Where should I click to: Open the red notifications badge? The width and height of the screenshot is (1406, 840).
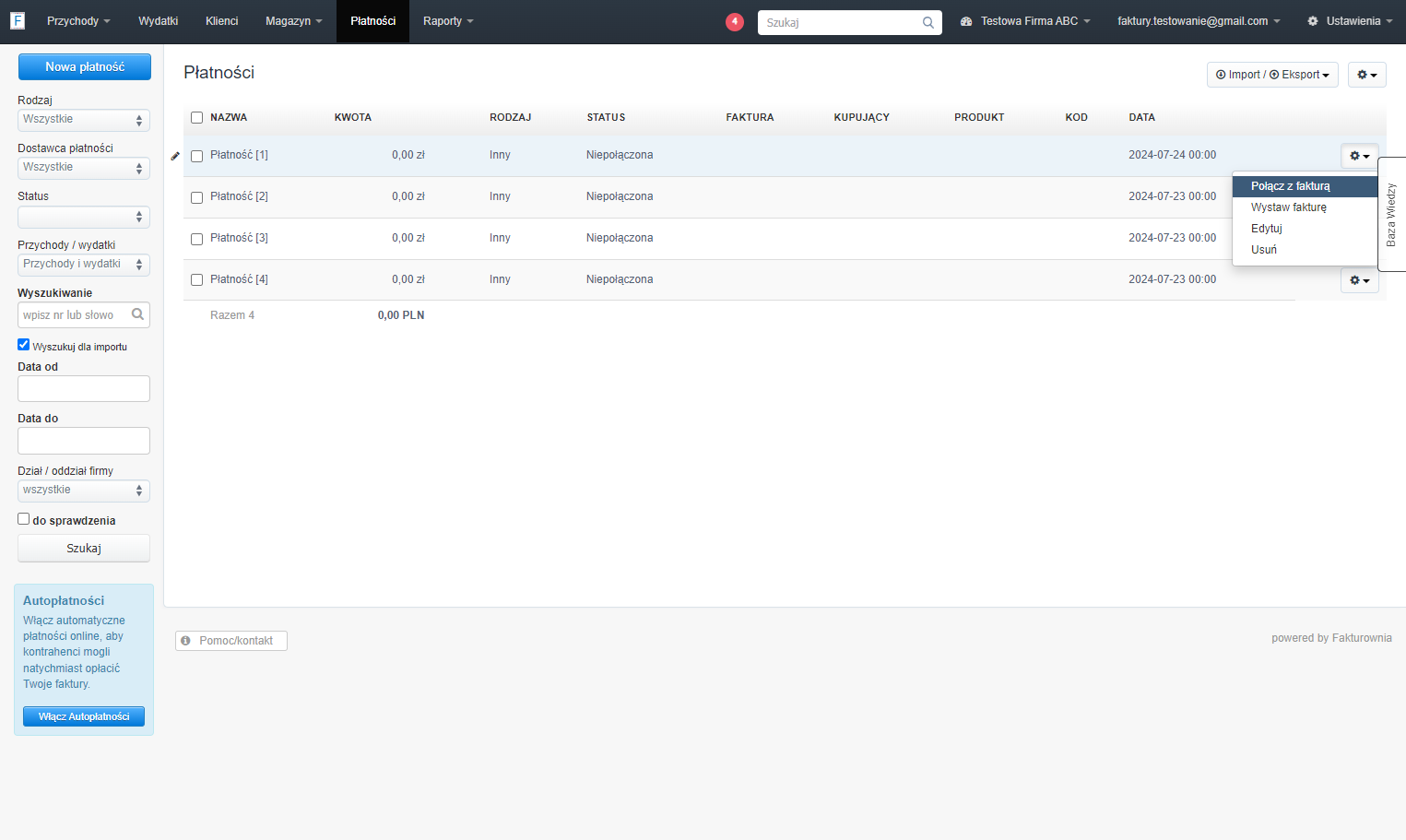click(735, 21)
